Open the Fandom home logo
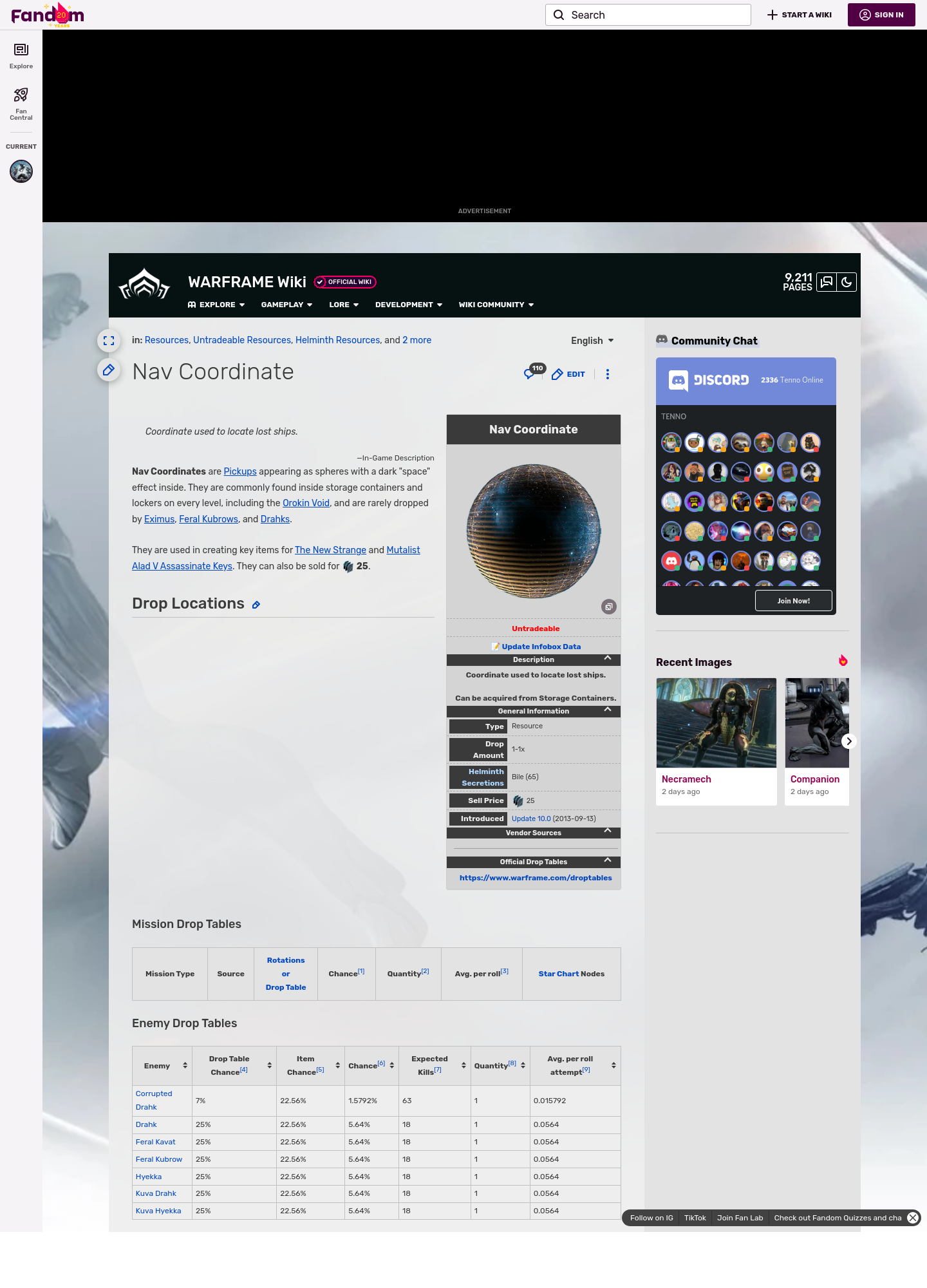927x1288 pixels. (48, 15)
